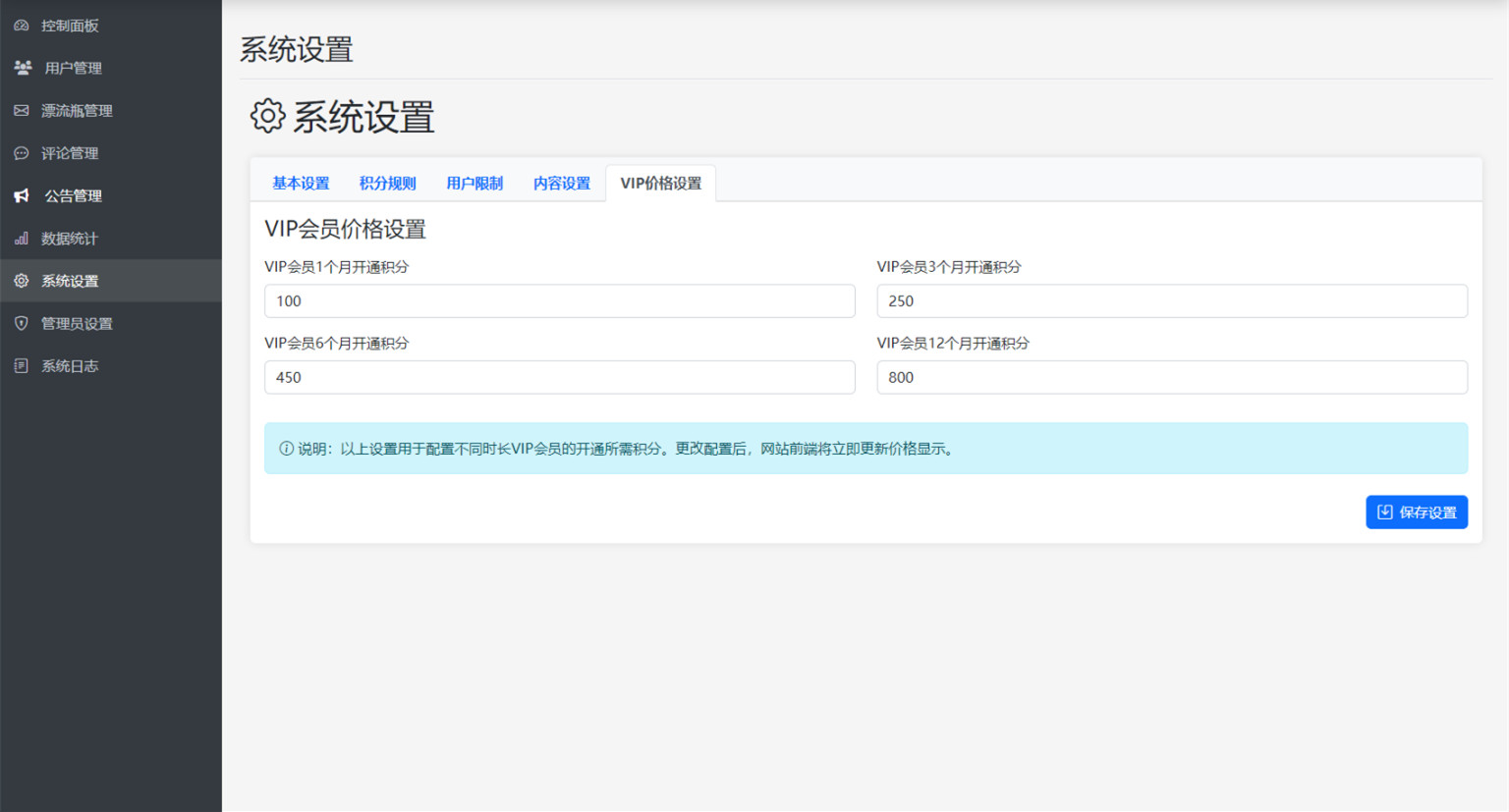This screenshot has height=812, width=1509.
Task: Click the VIP会员12个月开通积分 field showing 800
Action: pyautogui.click(x=1171, y=378)
